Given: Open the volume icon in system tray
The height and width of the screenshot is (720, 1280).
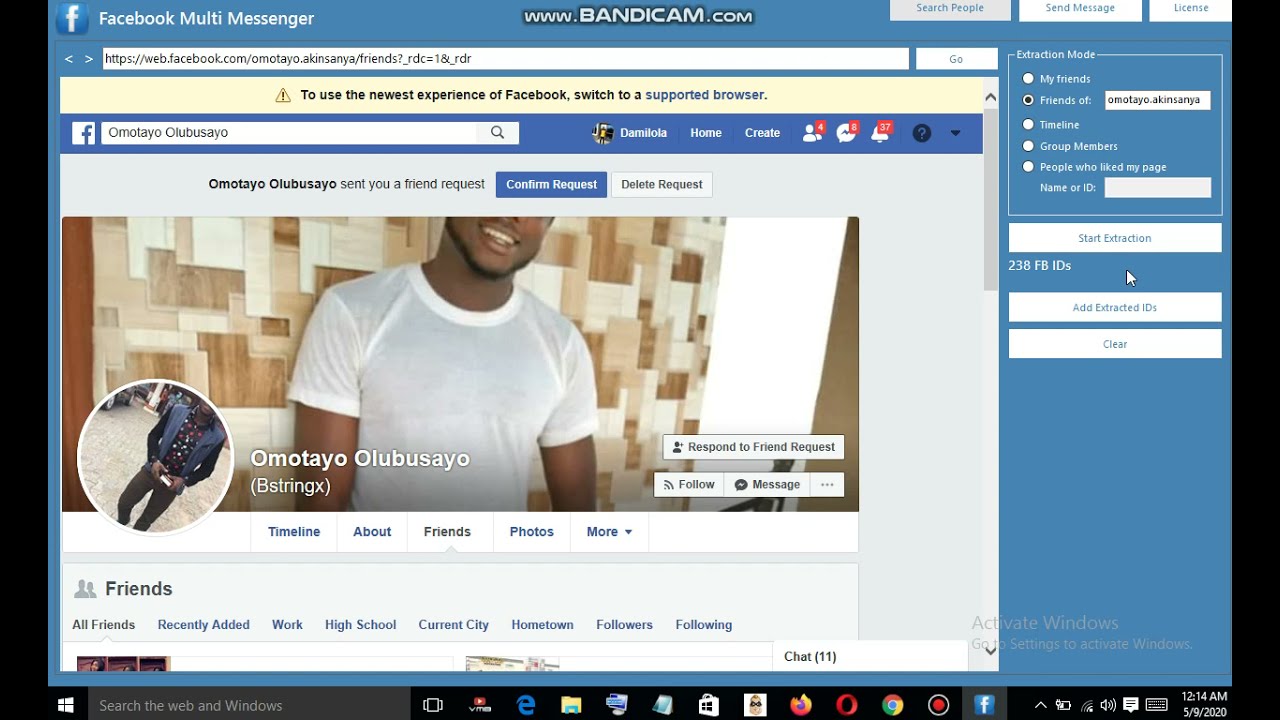Looking at the screenshot, I should tap(1107, 705).
